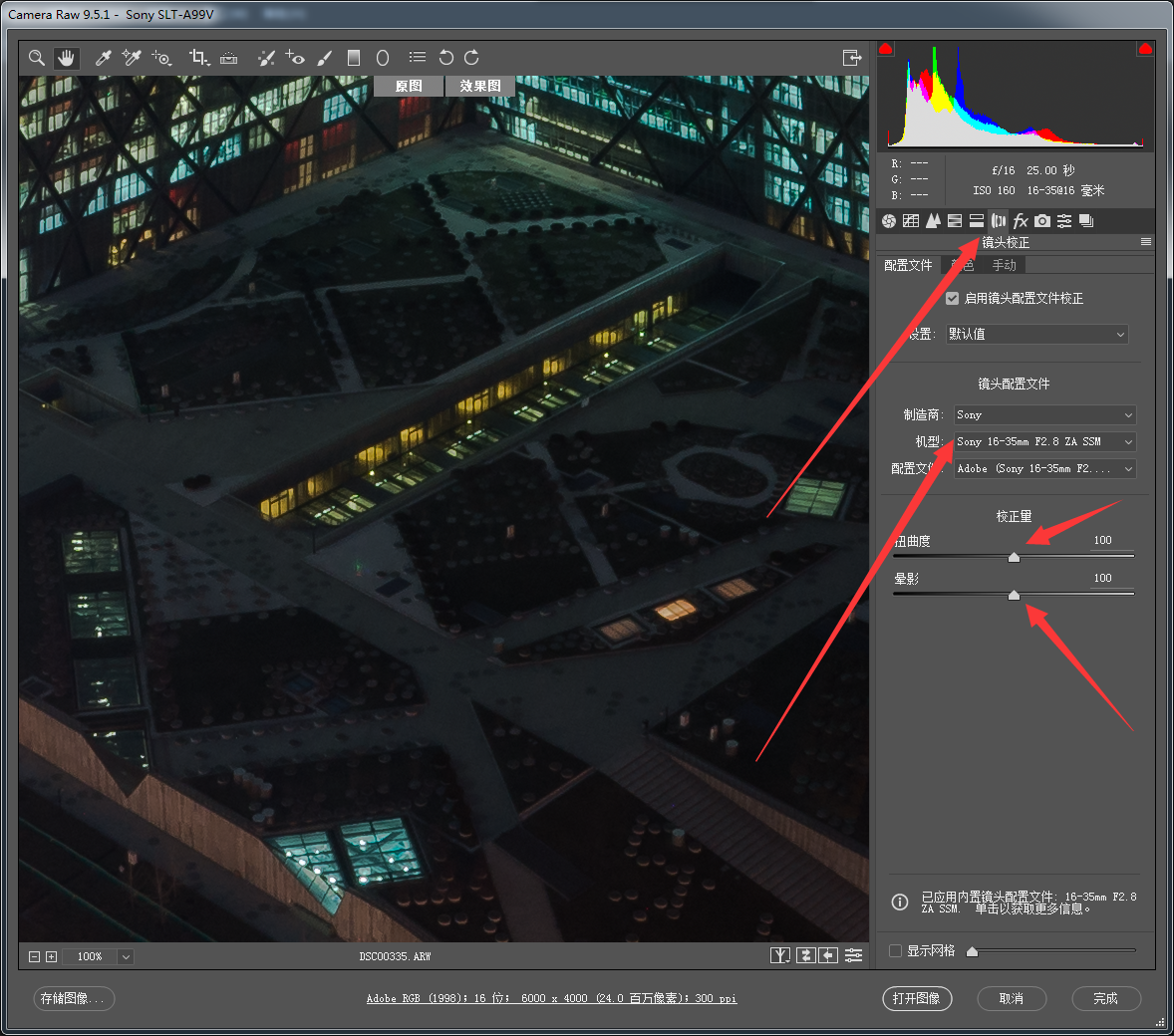Select the Adjustment Brush tool

click(324, 58)
